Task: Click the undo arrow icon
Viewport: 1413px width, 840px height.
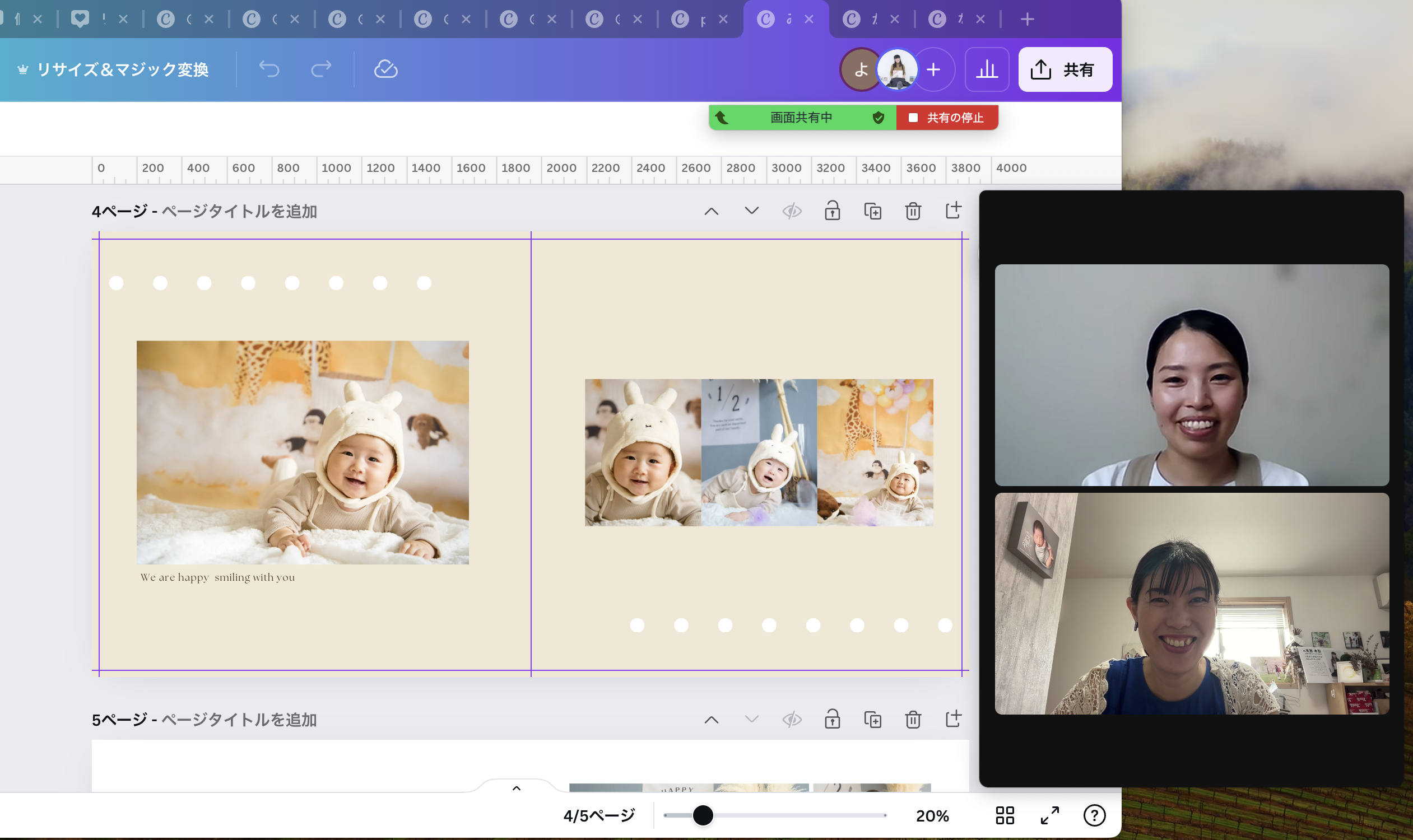Action: (x=269, y=69)
